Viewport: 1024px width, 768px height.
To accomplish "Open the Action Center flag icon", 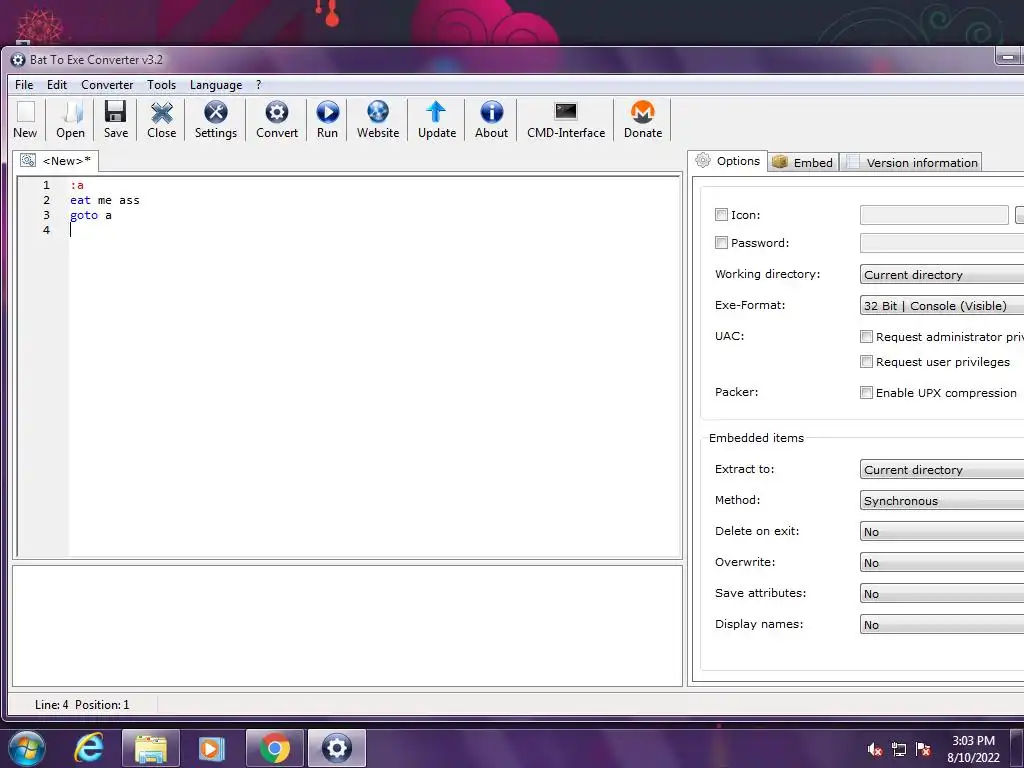I will [x=923, y=750].
